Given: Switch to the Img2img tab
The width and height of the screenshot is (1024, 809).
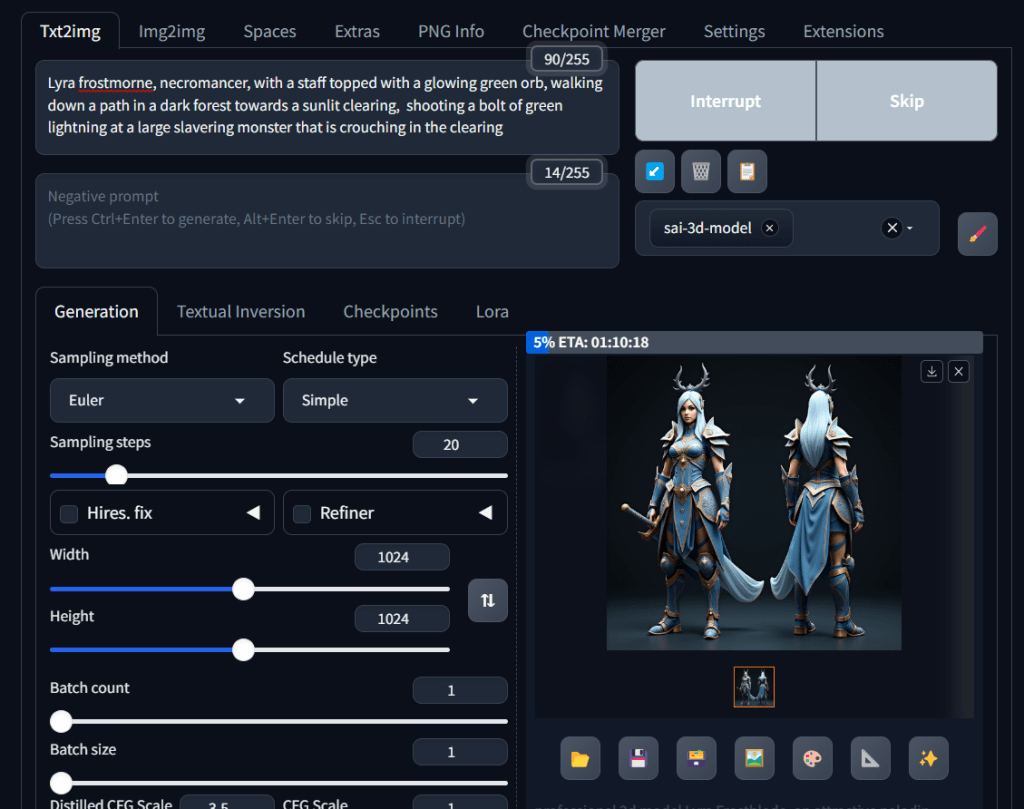Looking at the screenshot, I should 171,31.
